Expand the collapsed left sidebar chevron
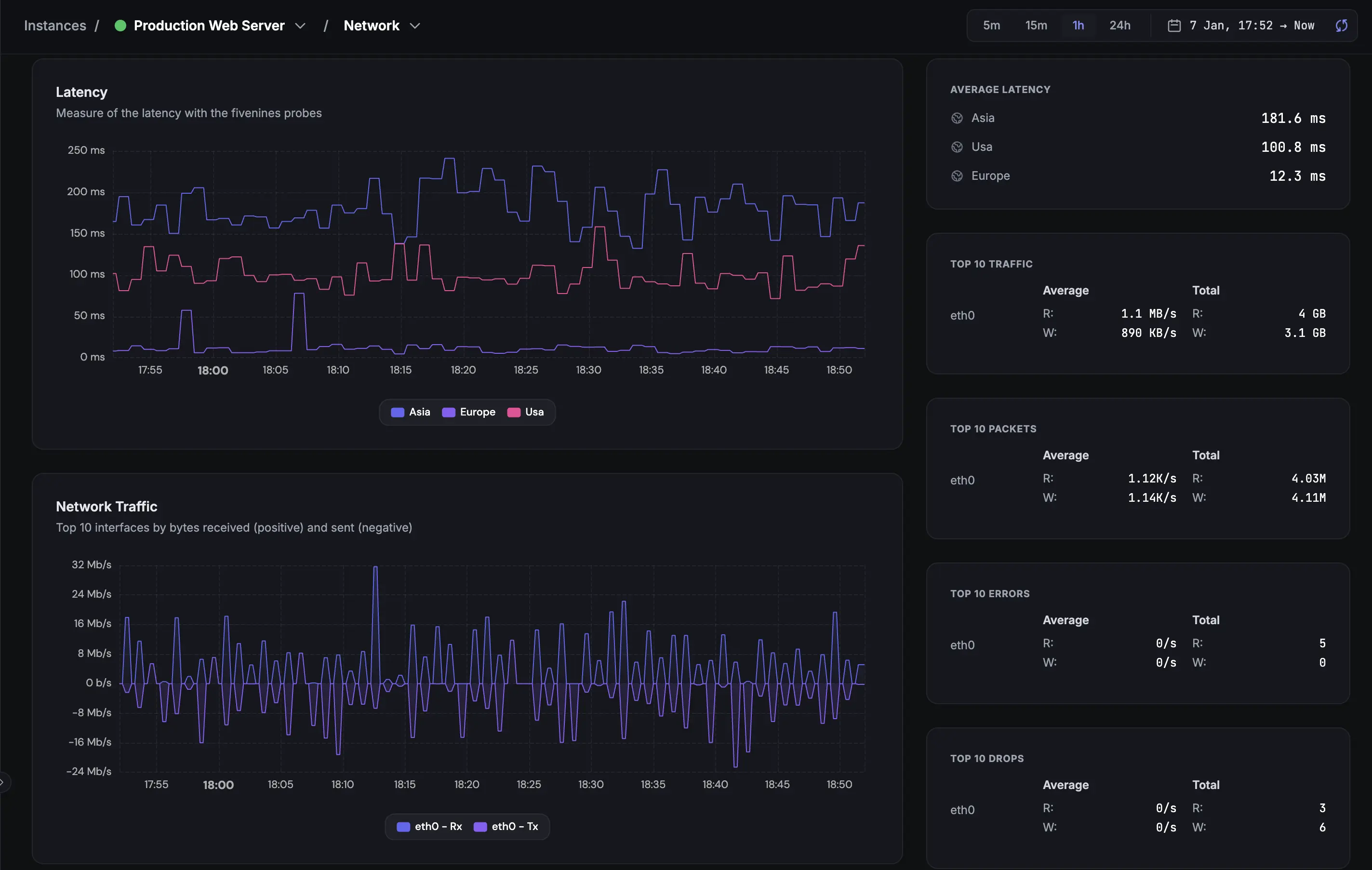 4,781
